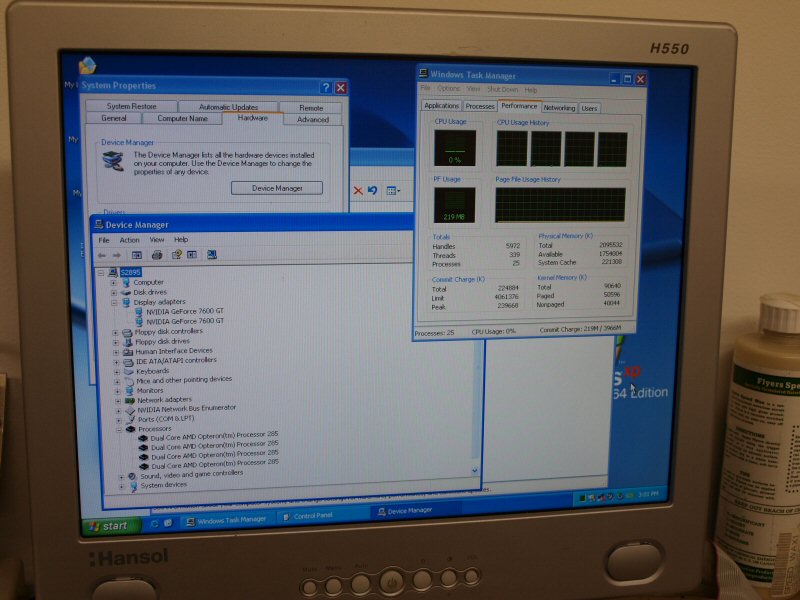
Task: Expand Sound, video and game controllers
Action: [121, 477]
